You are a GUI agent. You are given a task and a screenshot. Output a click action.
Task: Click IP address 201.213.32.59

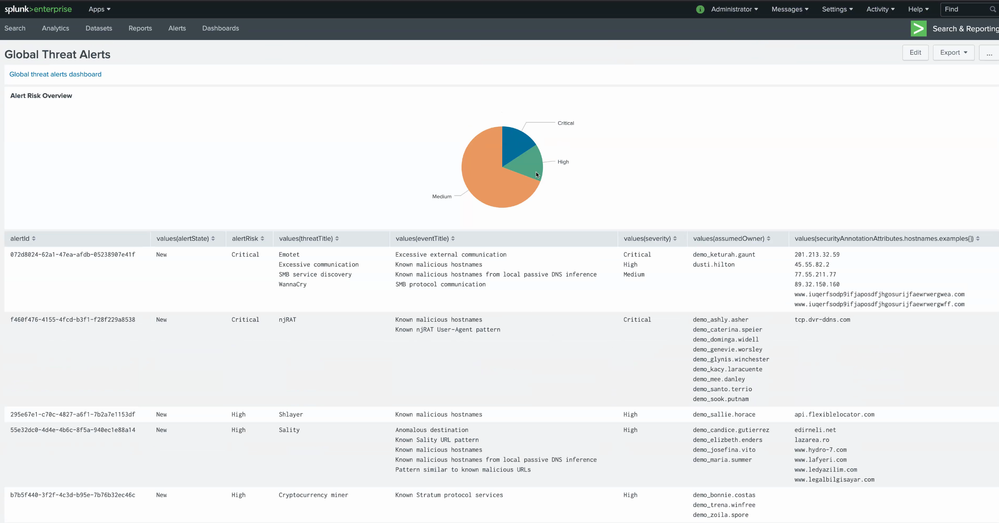(817, 255)
